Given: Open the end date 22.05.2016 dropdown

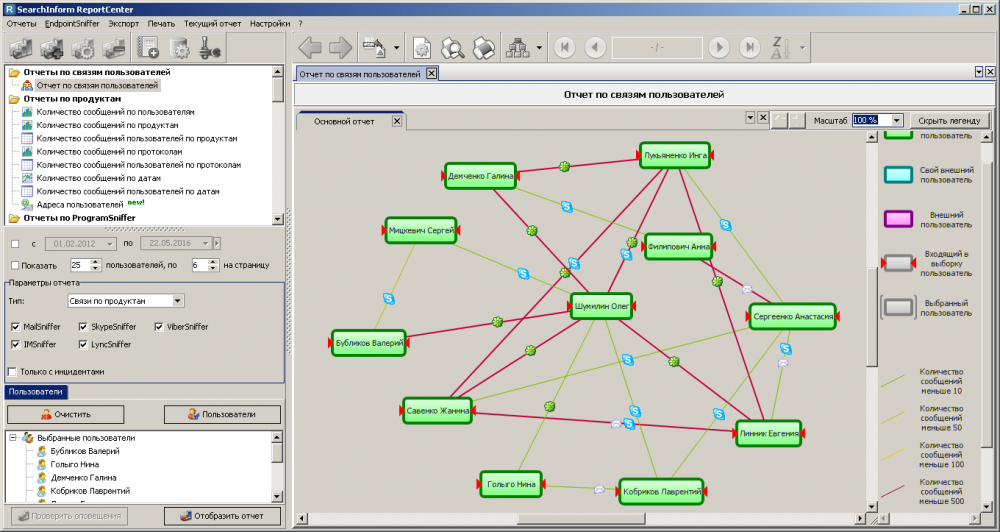Looking at the screenshot, I should click(x=205, y=244).
